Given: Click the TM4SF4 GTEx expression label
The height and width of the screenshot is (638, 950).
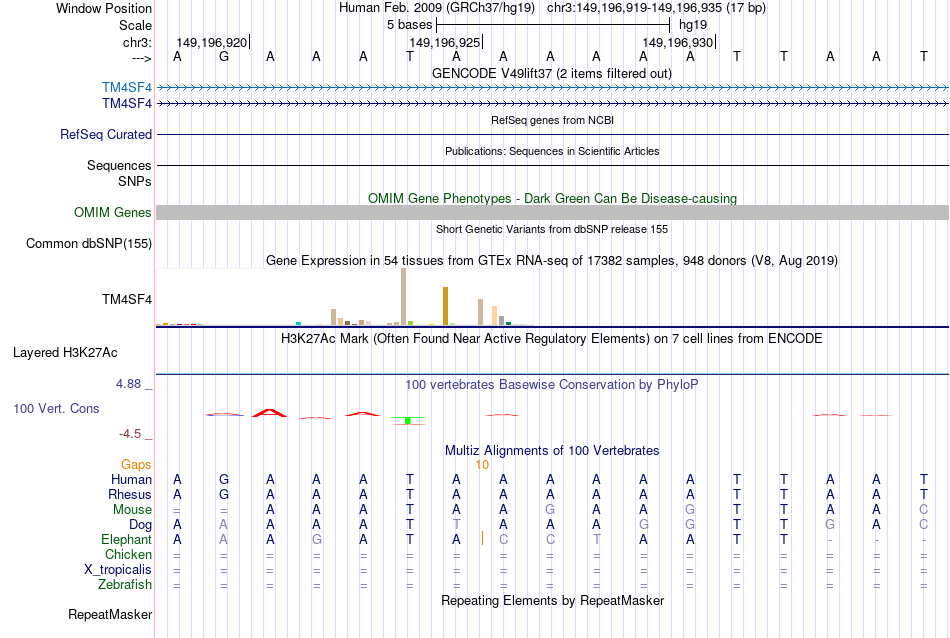Looking at the screenshot, I should click(127, 299).
